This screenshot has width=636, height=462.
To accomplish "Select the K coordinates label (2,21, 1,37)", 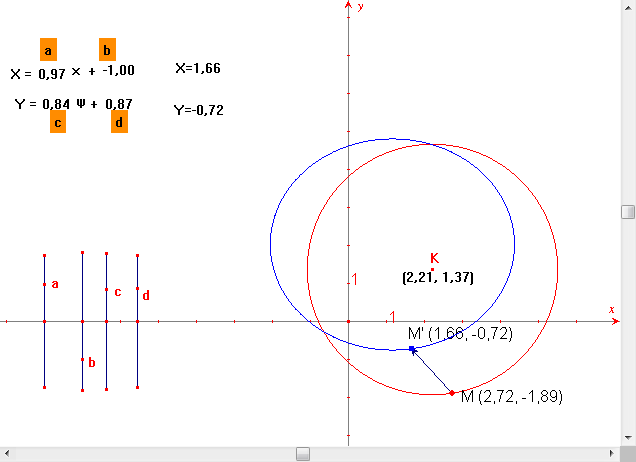I will coord(438,277).
